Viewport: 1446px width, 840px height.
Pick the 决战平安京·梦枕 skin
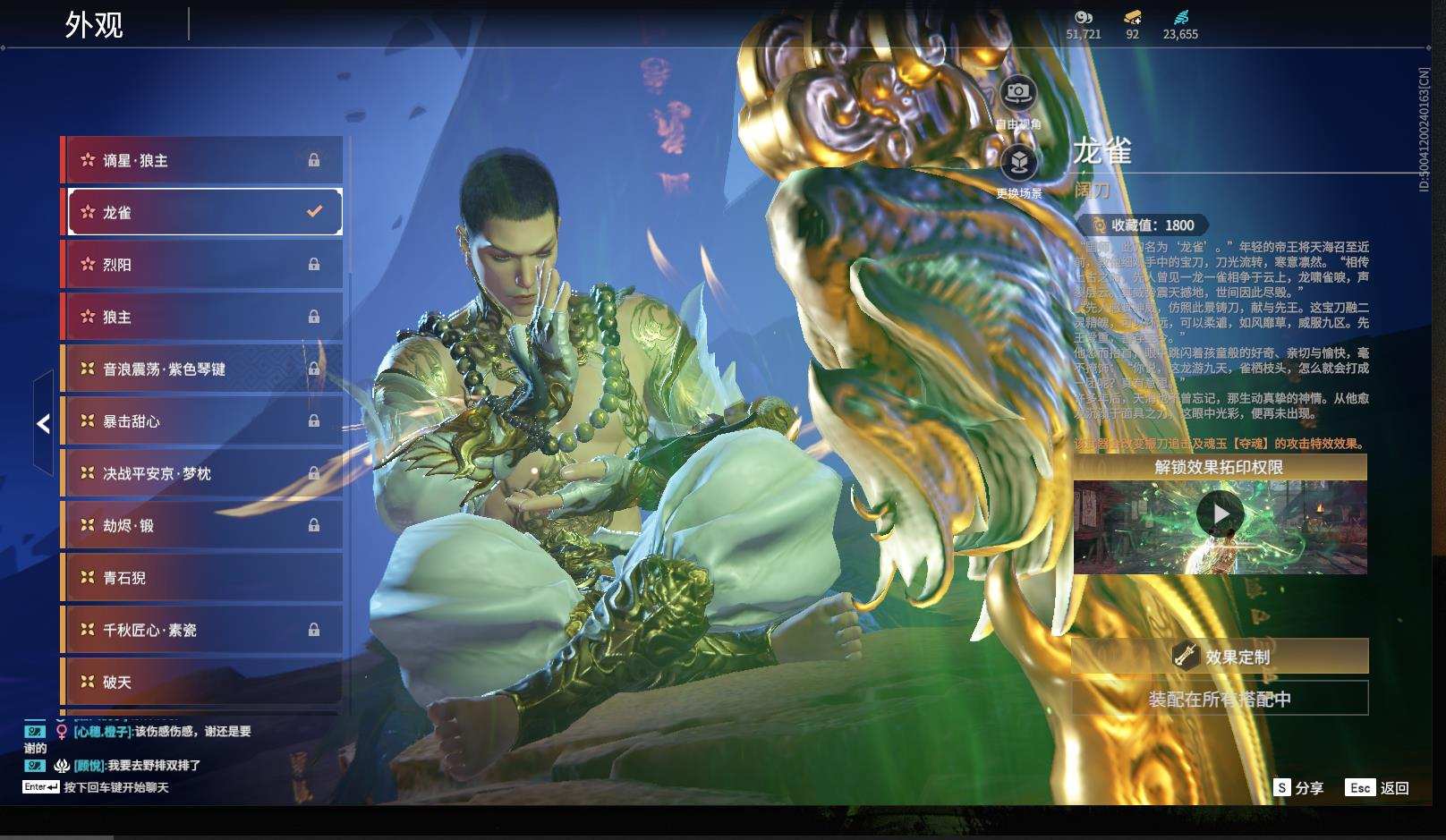(x=203, y=473)
